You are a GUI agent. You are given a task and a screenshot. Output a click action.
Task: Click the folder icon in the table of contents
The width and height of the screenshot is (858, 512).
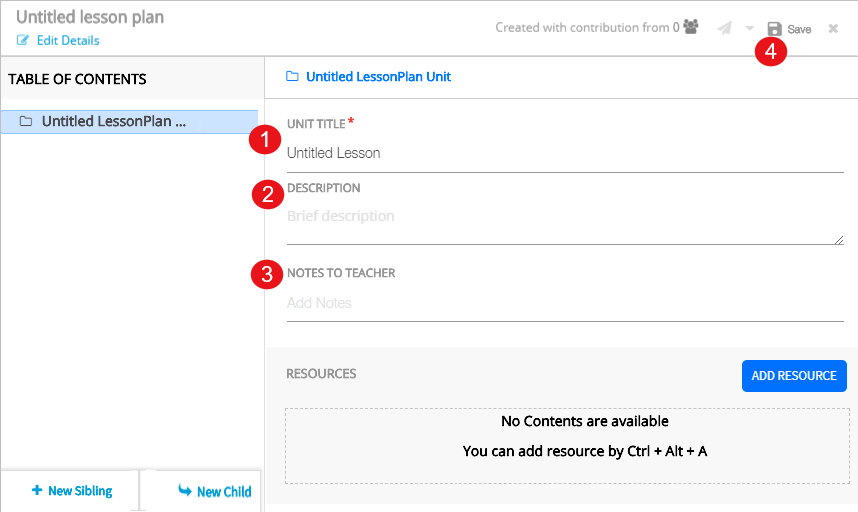(x=26, y=122)
